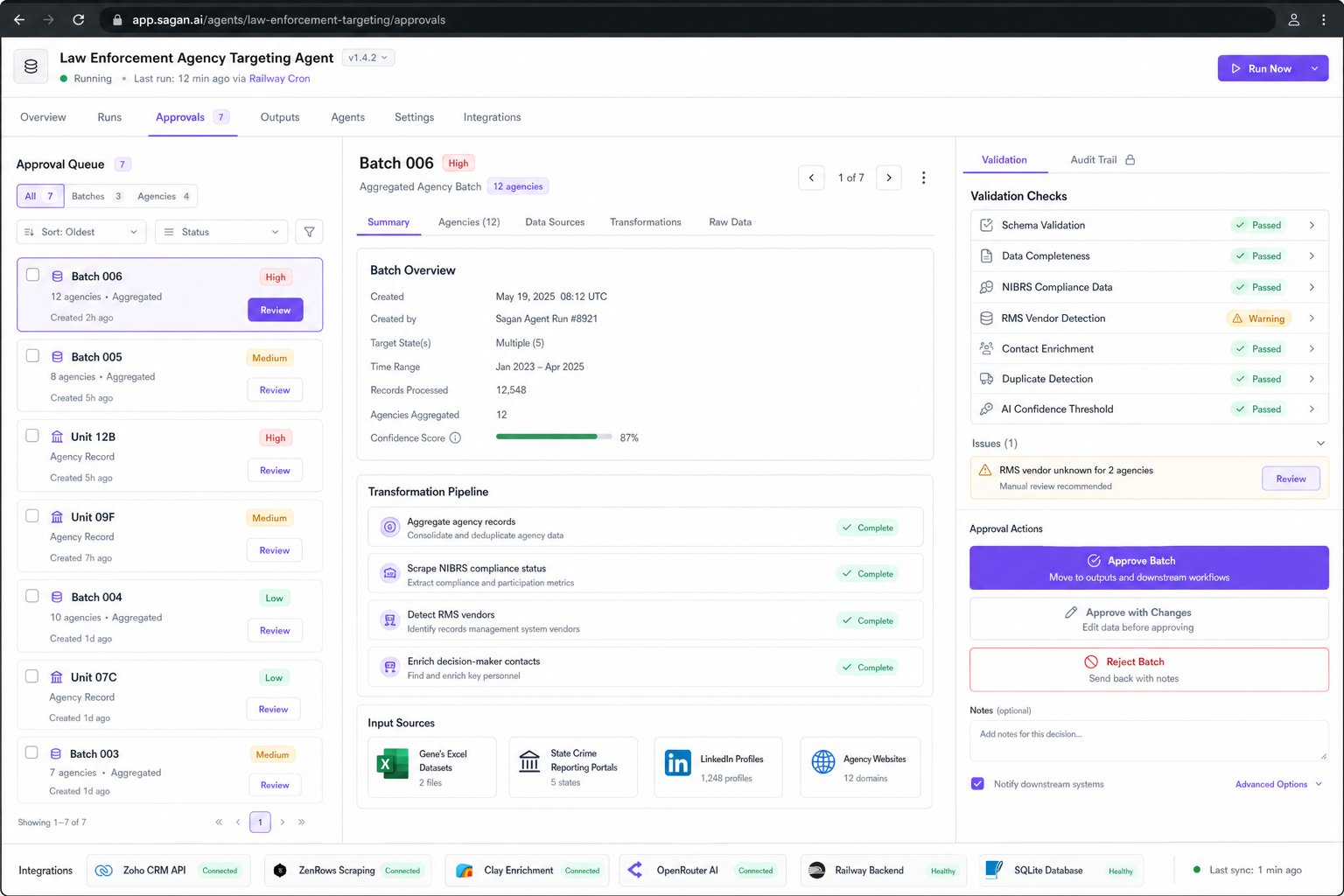
Task: Click the browser reload icon
Action: click(78, 19)
